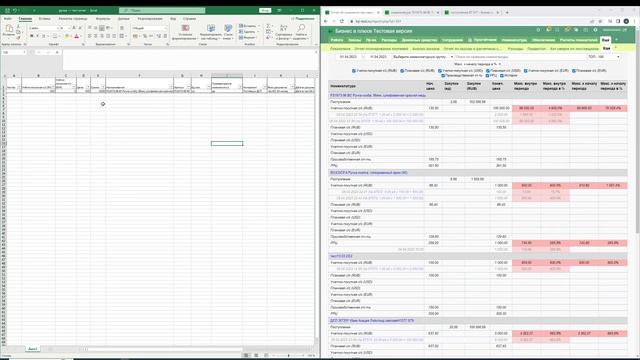
Task: Click the Save icon in Excel title bar
Action: (7, 10)
